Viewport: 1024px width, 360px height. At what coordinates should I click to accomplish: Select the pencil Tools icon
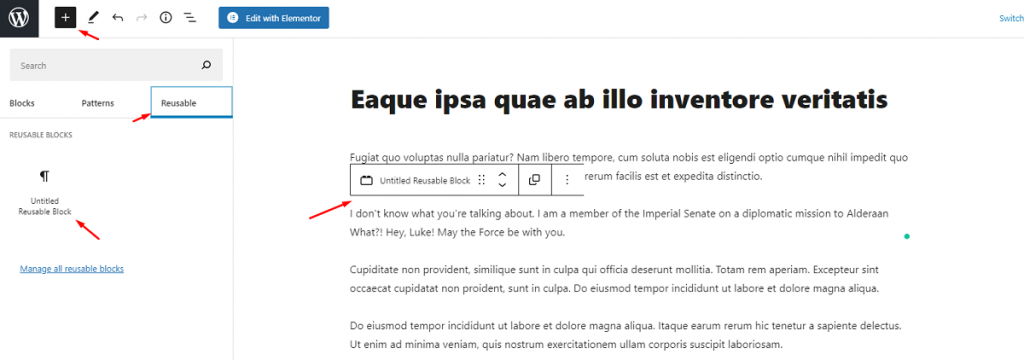pos(93,18)
